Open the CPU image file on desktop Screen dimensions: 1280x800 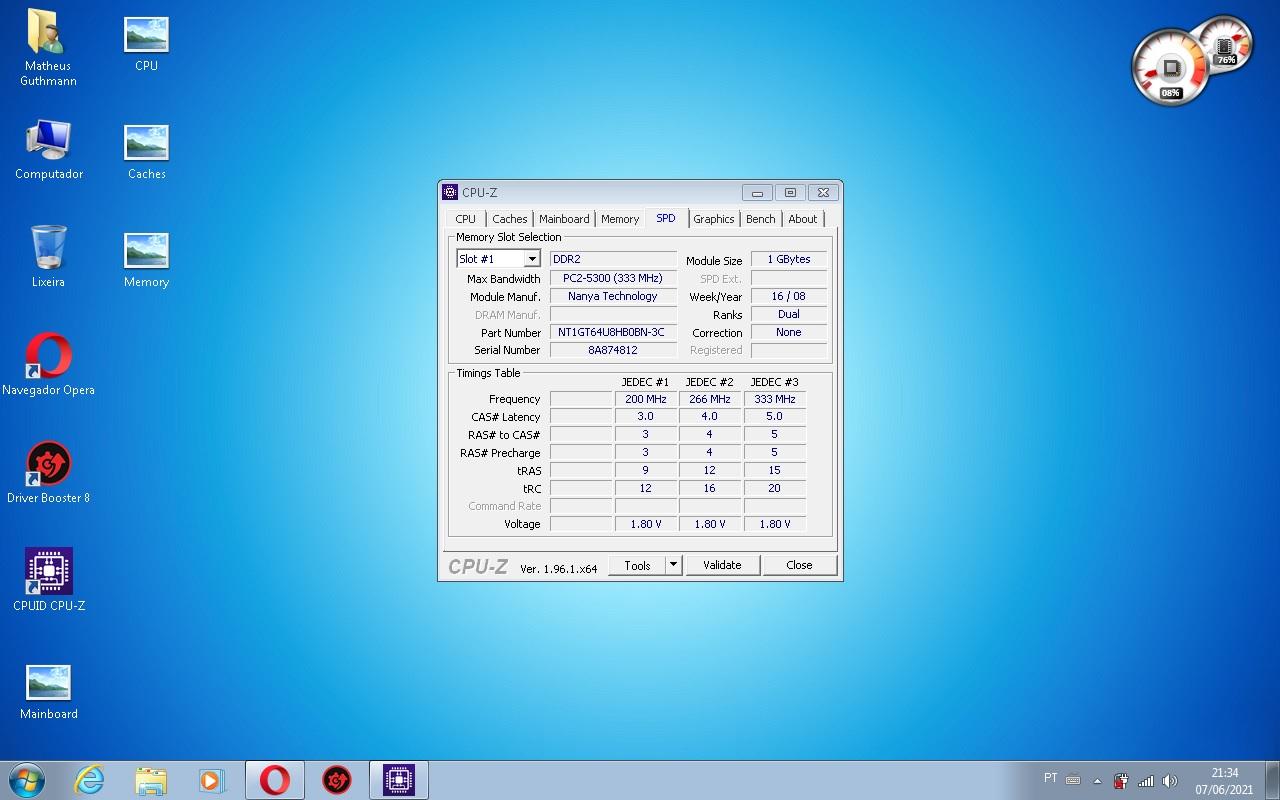tap(146, 44)
